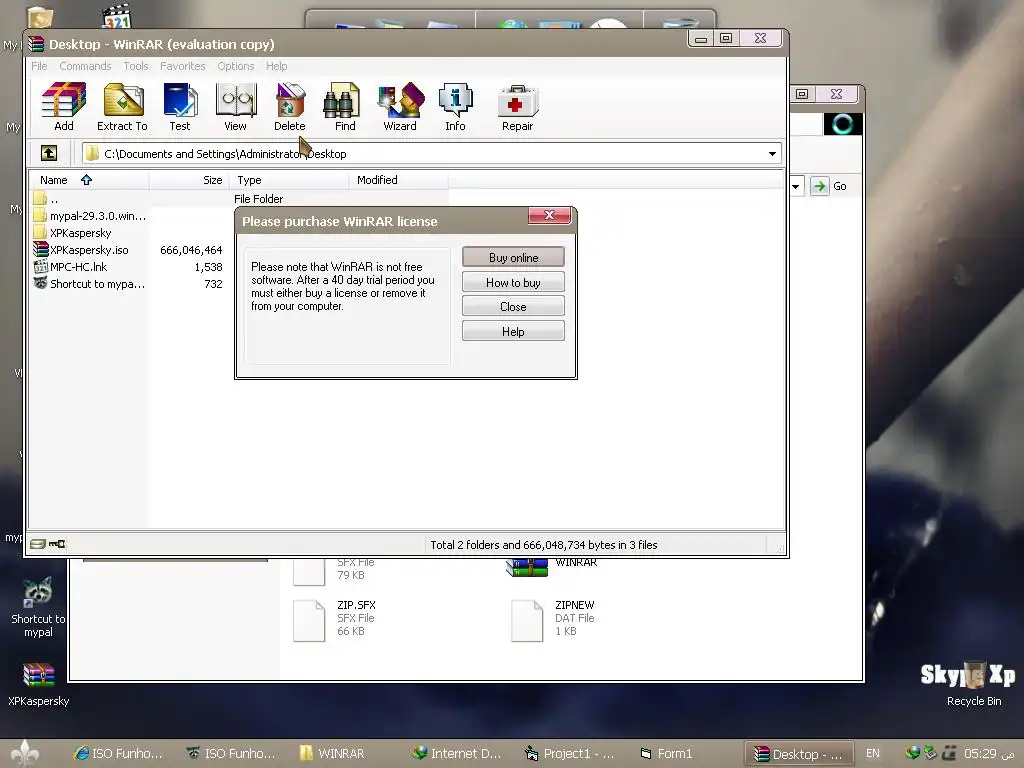Viewport: 1024px width, 768px height.
Task: Click the Add archive toolbar icon
Action: (x=63, y=107)
